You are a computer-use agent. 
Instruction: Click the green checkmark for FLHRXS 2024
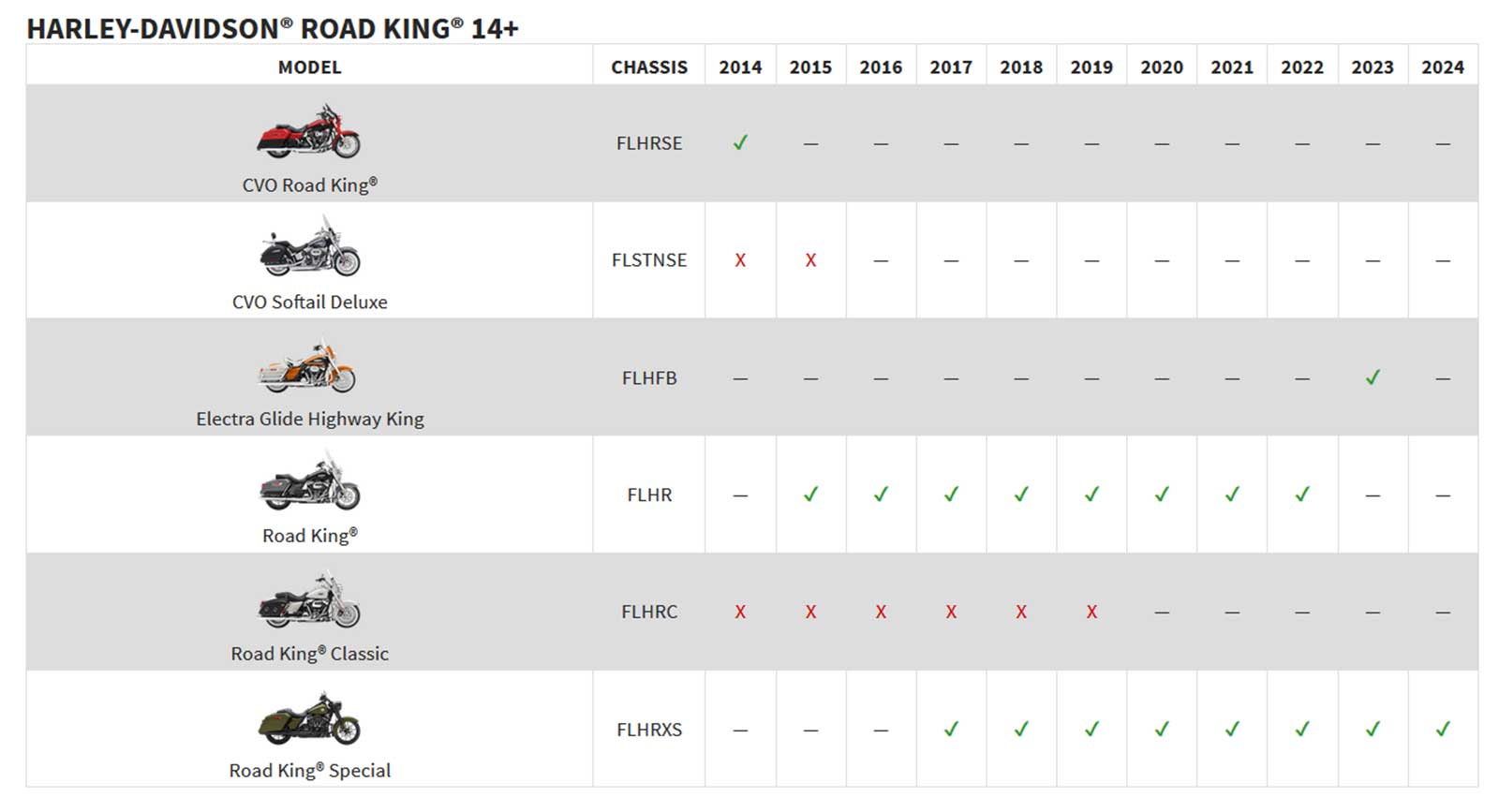pyautogui.click(x=1443, y=729)
